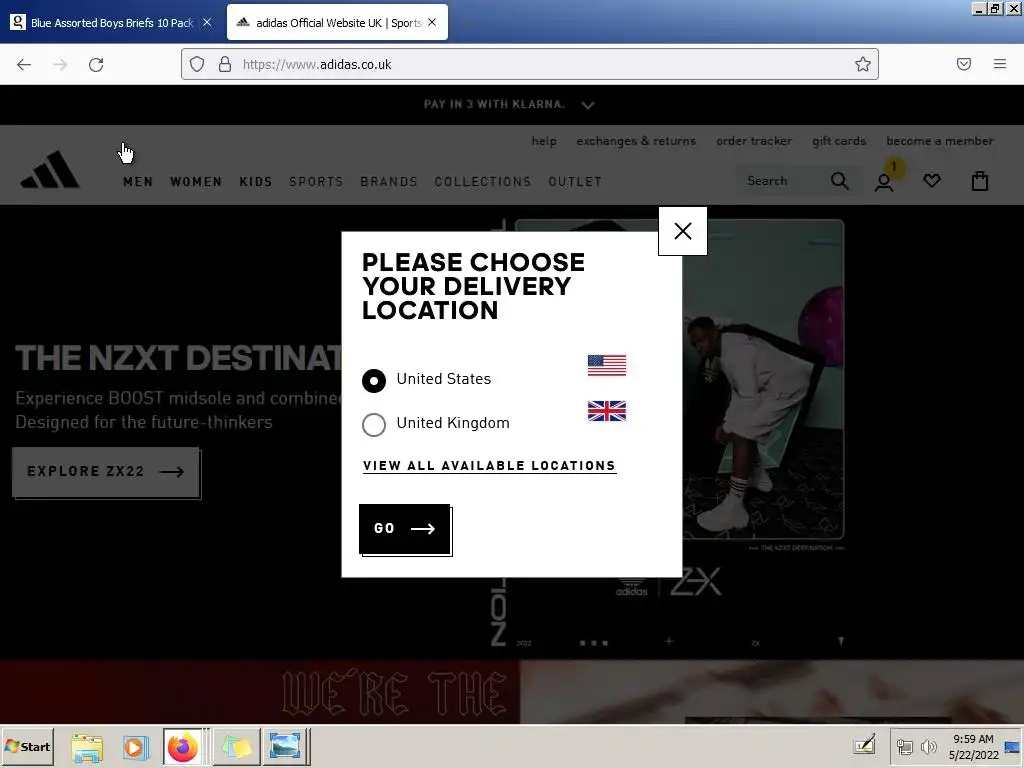This screenshot has width=1024, height=768.
Task: Click the United States flag icon
Action: (607, 366)
